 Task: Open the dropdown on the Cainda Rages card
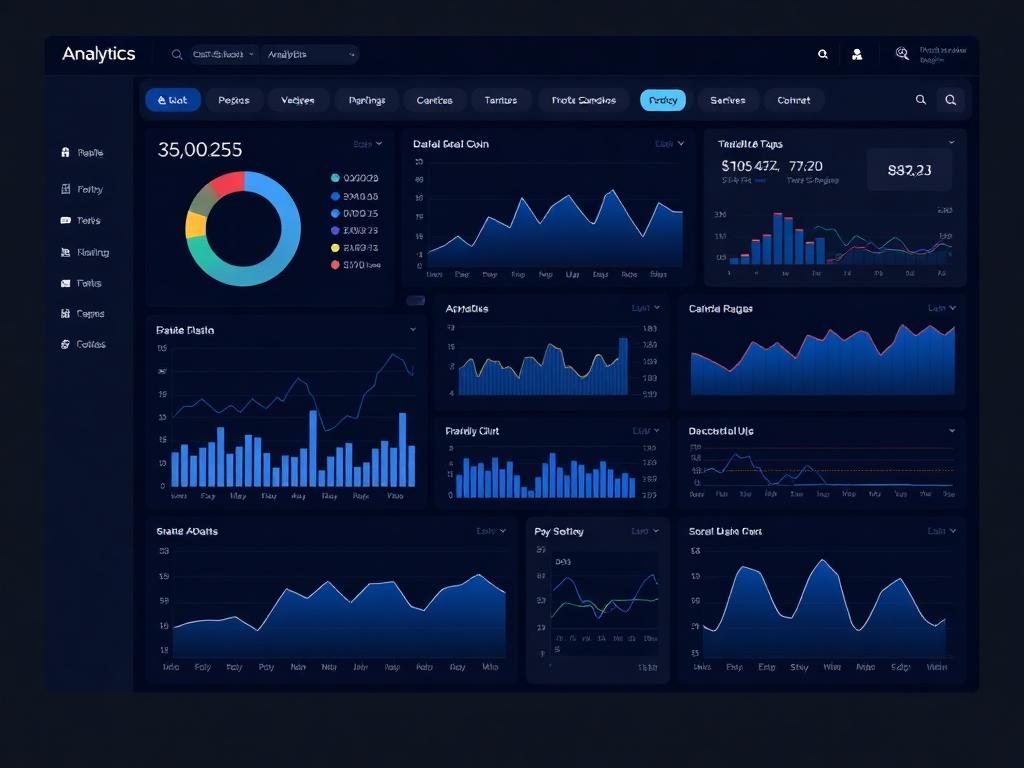point(942,308)
